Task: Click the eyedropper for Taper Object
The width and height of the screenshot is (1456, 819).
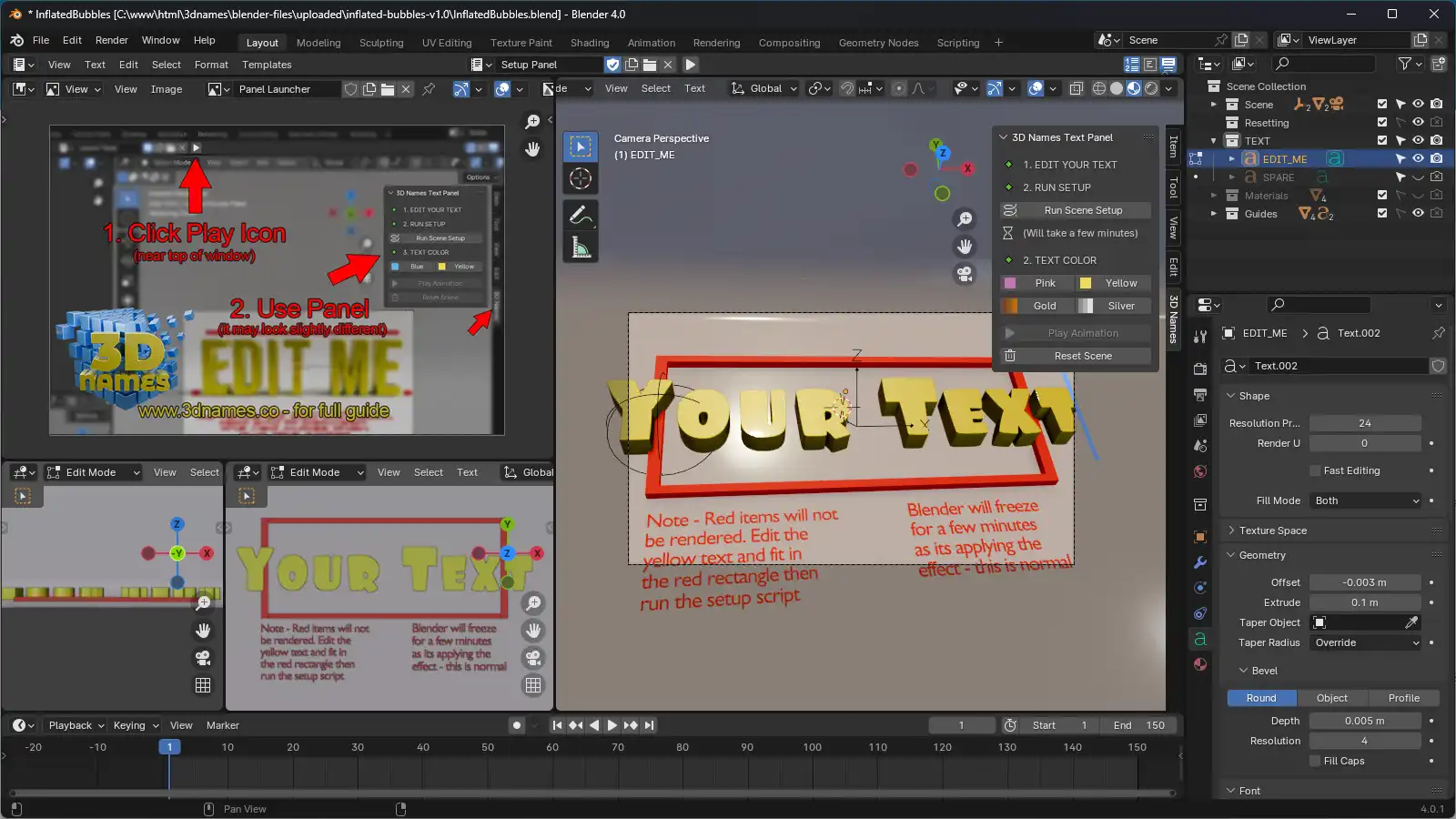Action: [1411, 622]
